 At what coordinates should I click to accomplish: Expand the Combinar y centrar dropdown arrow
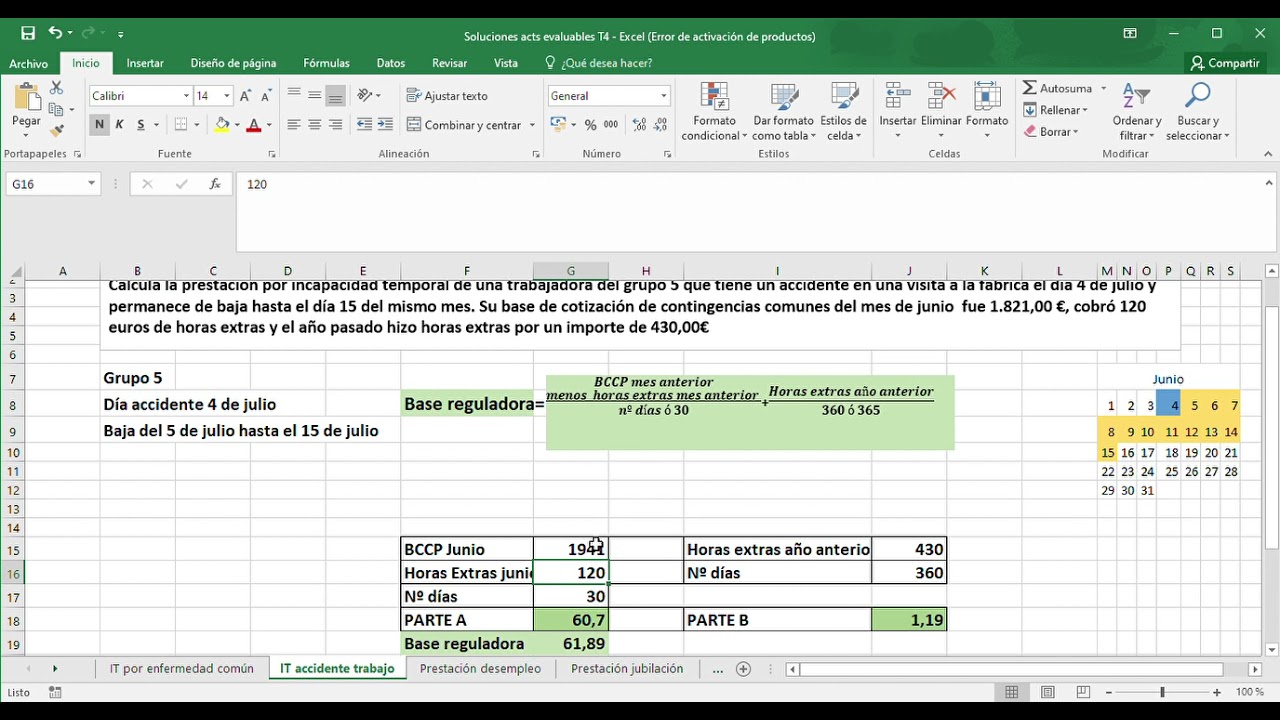click(532, 125)
